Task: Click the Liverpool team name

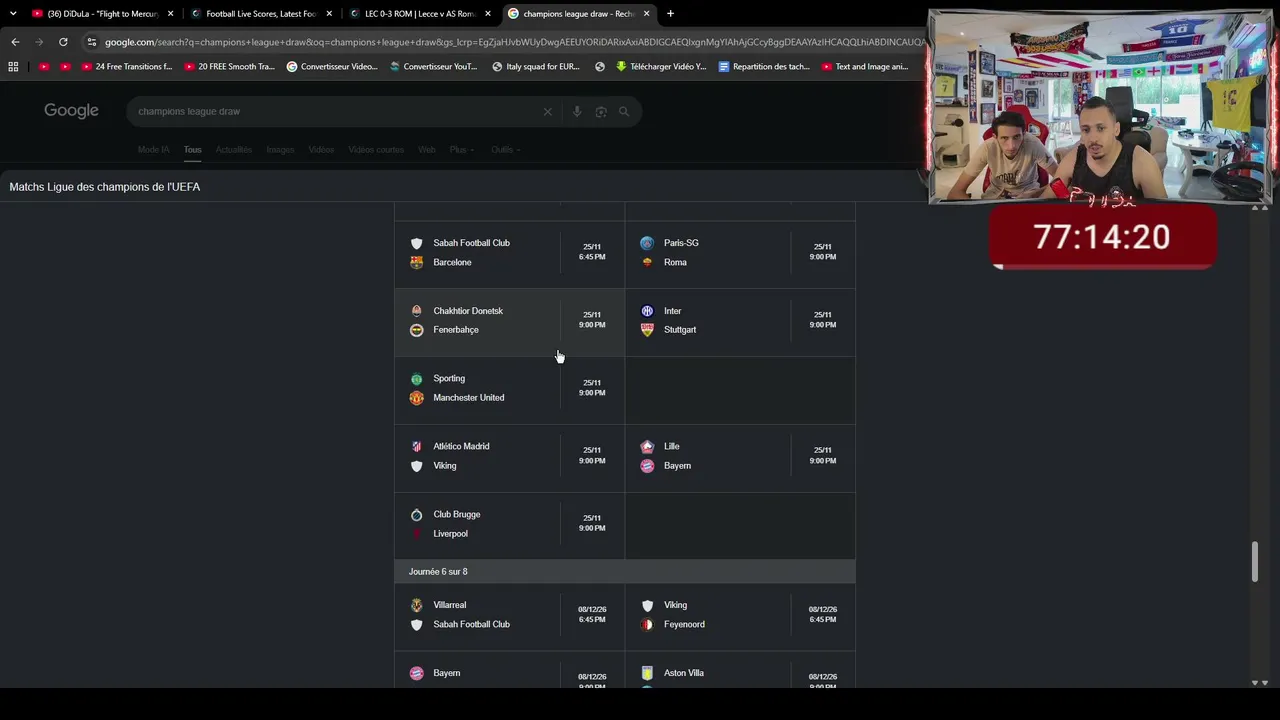Action: click(450, 534)
